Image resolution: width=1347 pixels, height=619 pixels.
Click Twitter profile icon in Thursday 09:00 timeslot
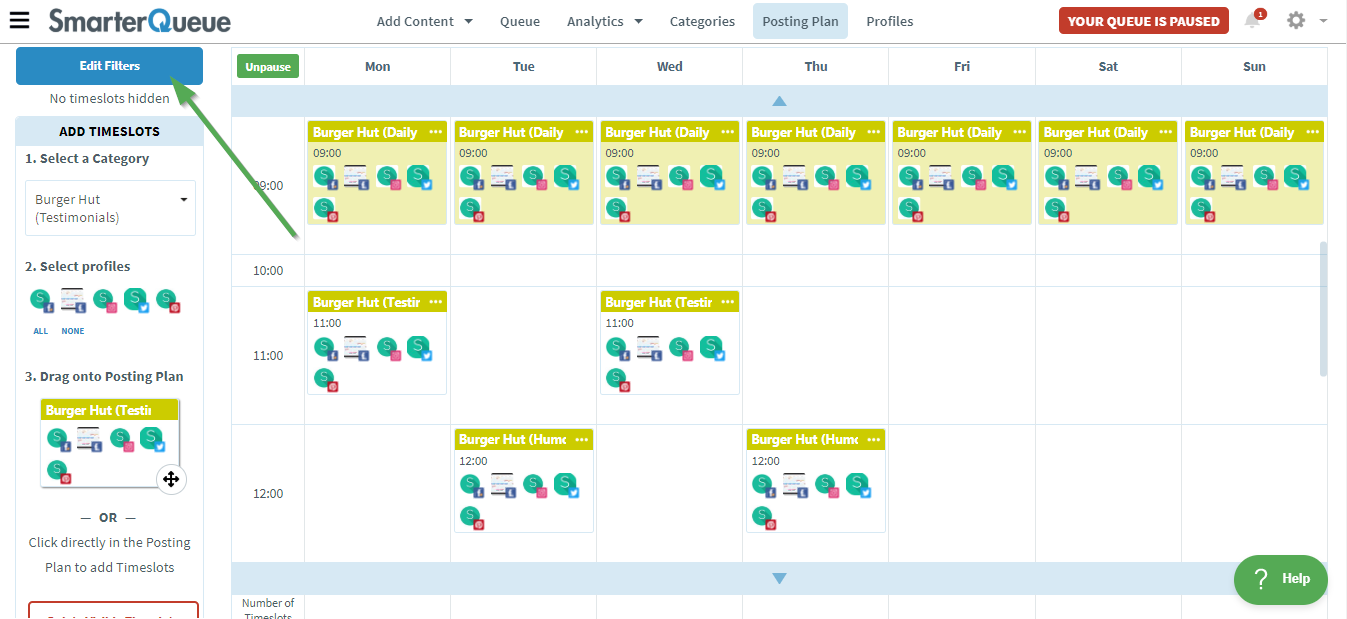857,177
